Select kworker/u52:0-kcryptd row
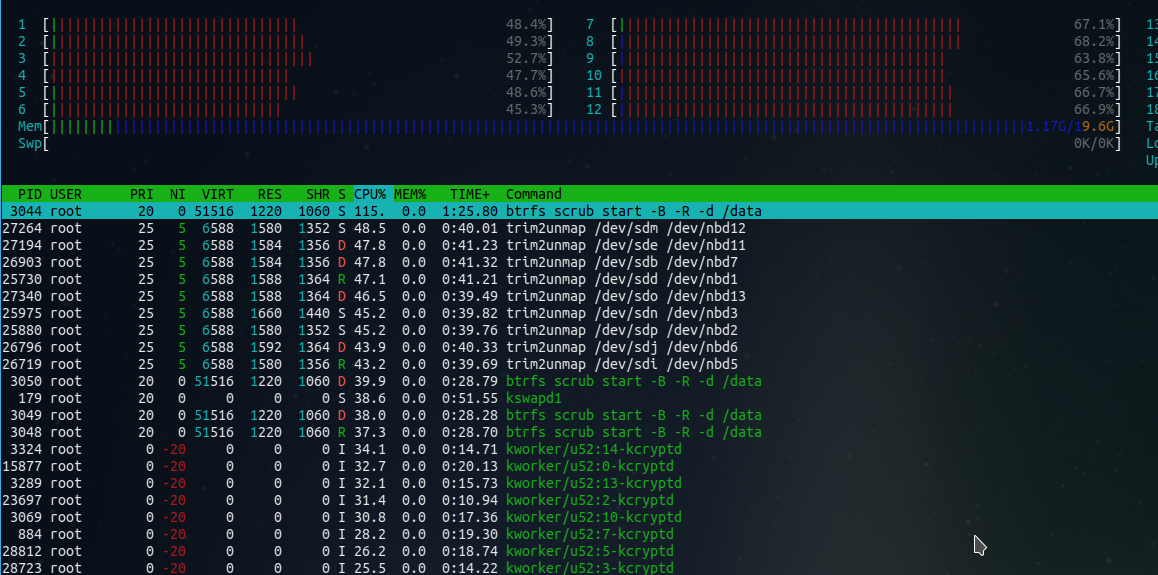 [579, 466]
